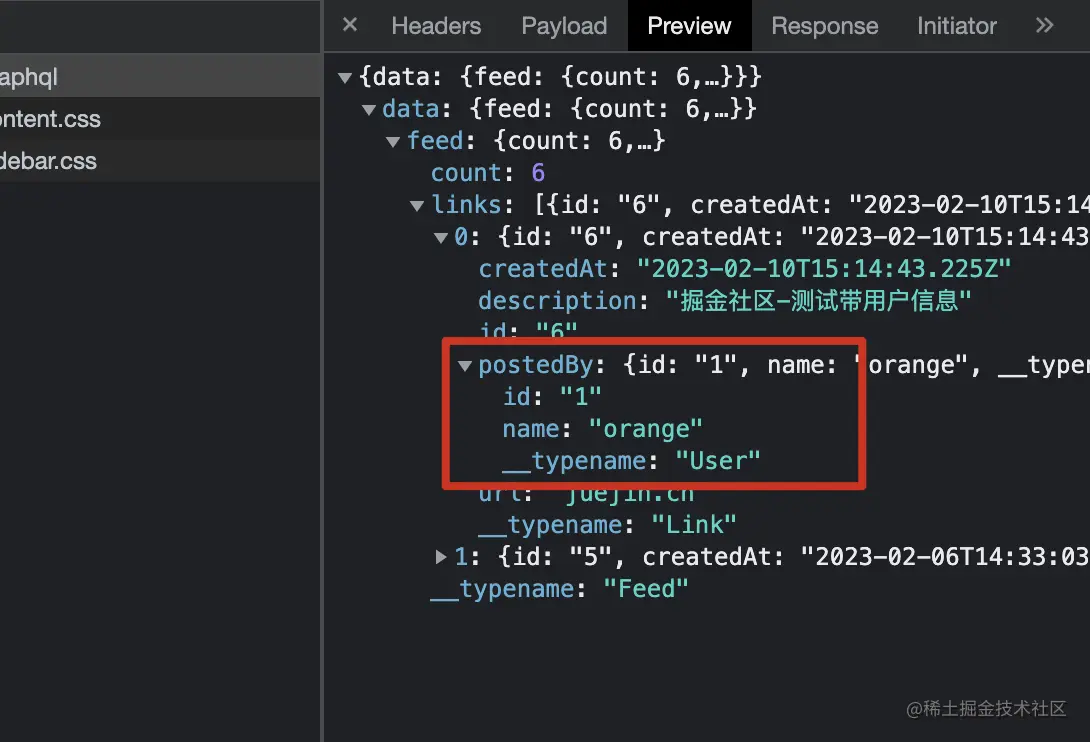This screenshot has width=1090, height=742.
Task: Collapse the links array
Action: [417, 205]
